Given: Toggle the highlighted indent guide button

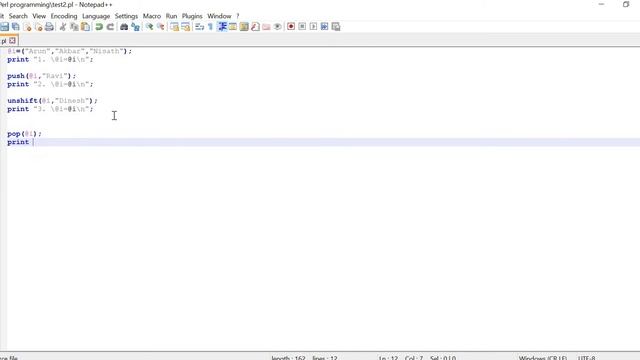Looking at the screenshot, I should [x=222, y=27].
